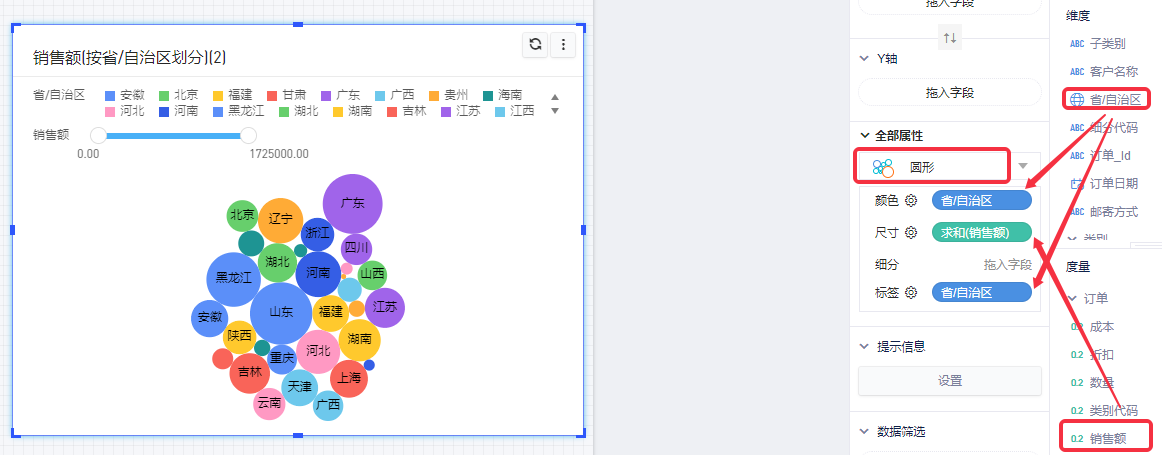Click the calendar icon beside 订单日期 field
This screenshot has width=1162, height=455.
point(1077,184)
